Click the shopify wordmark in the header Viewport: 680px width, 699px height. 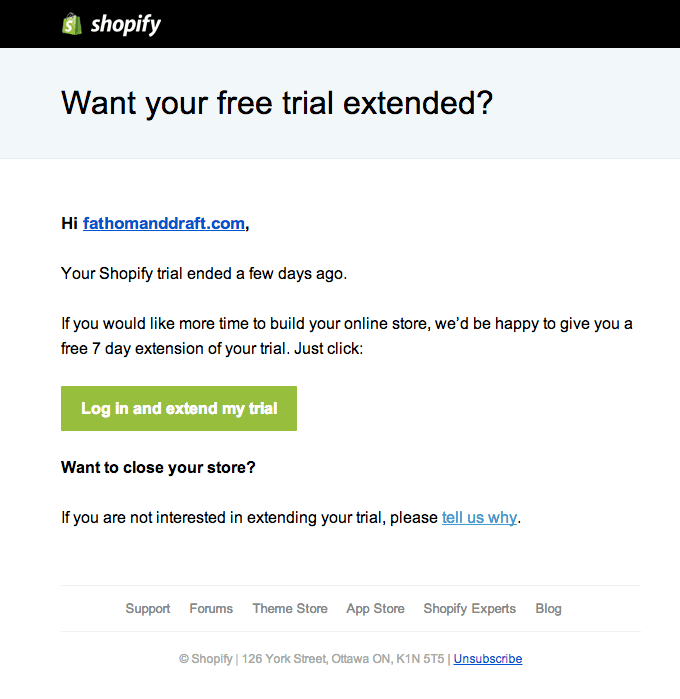(126, 25)
